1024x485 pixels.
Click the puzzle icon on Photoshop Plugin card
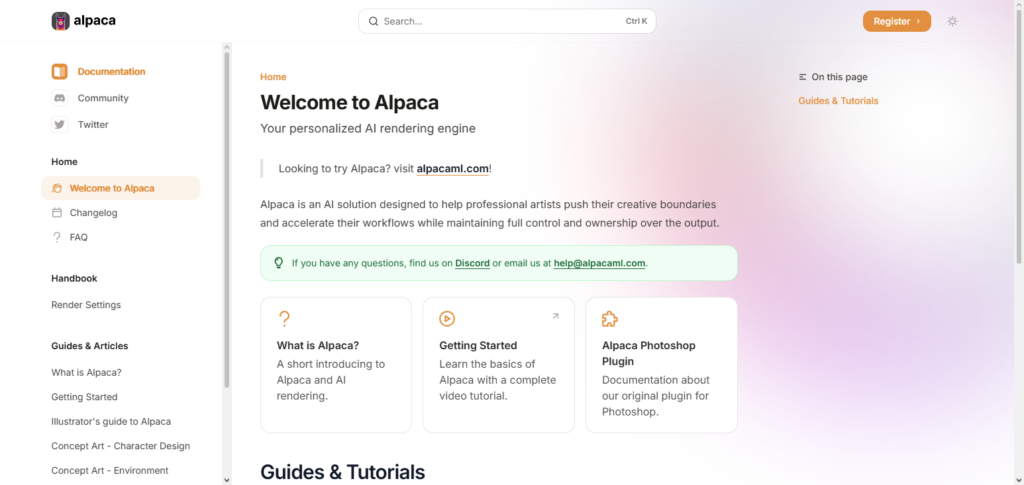click(610, 319)
